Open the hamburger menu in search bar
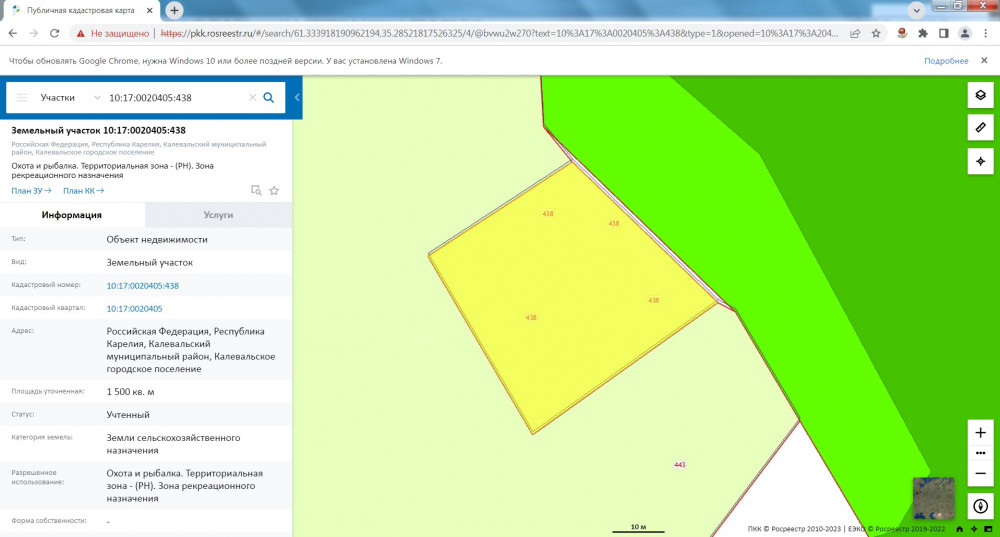The width and height of the screenshot is (1000, 537). tap(22, 98)
